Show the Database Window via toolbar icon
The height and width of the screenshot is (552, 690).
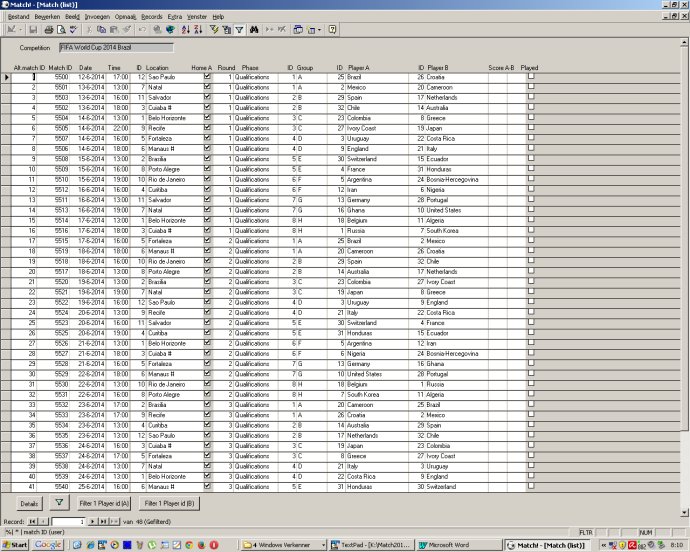[298, 29]
